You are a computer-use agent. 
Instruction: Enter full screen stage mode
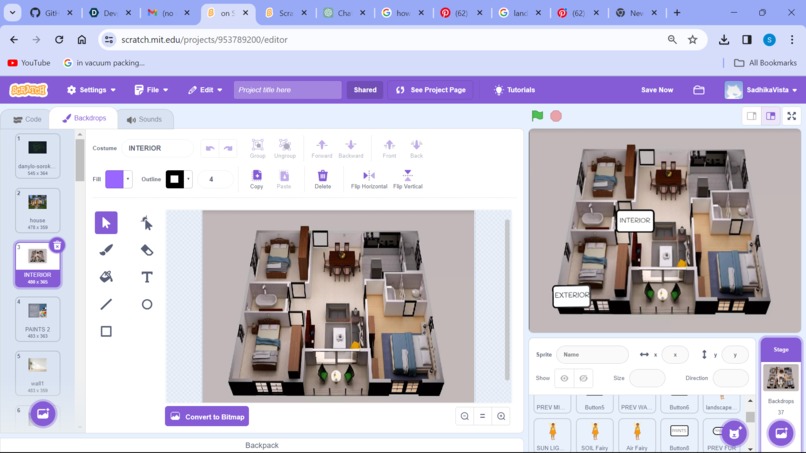click(792, 116)
